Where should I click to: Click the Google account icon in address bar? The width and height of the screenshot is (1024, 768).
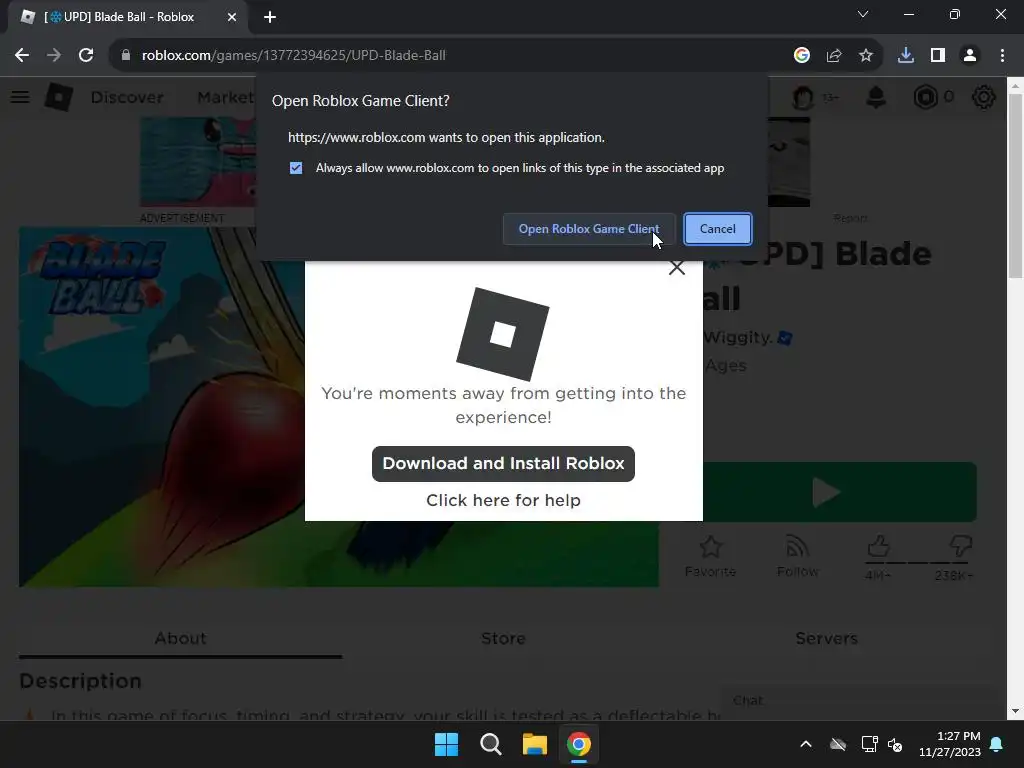pyautogui.click(x=802, y=56)
